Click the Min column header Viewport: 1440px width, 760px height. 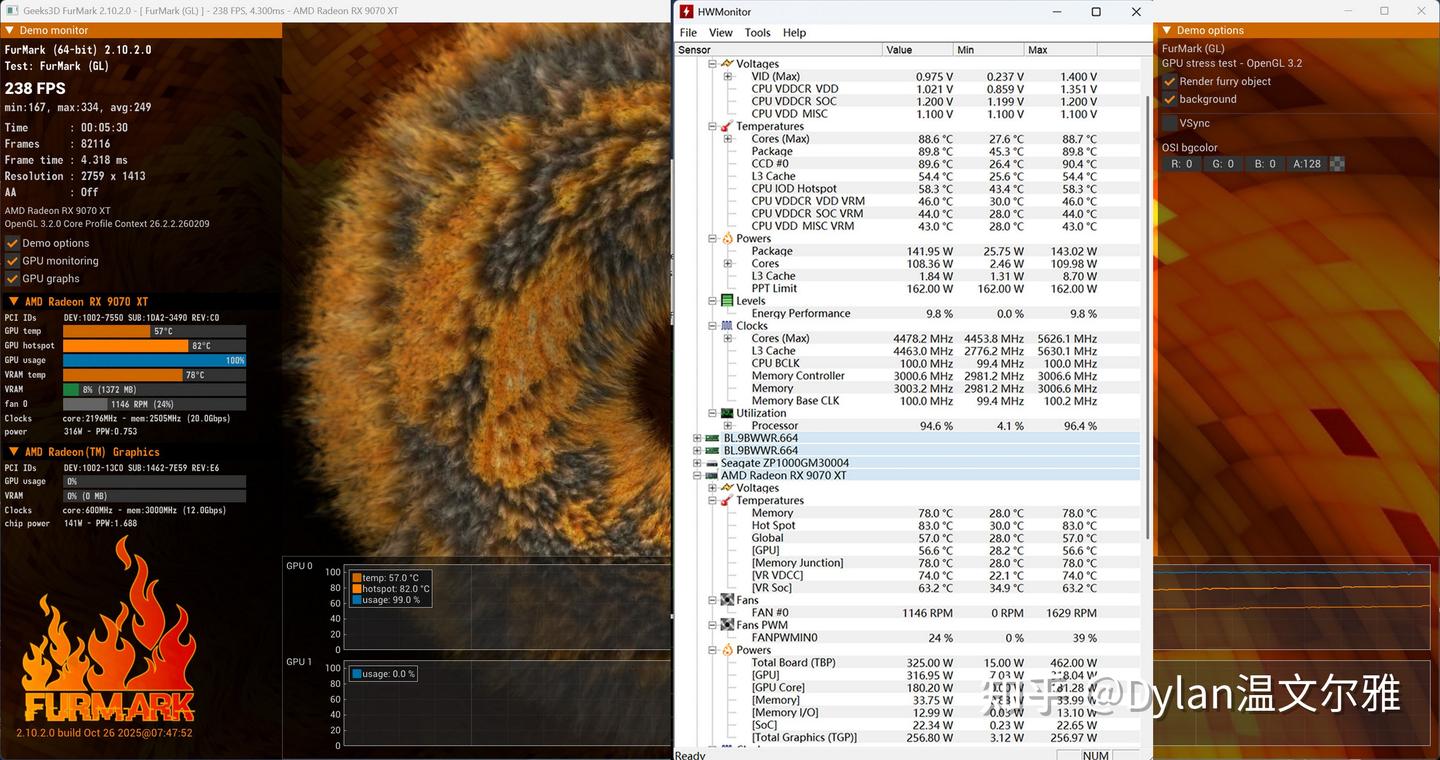[x=989, y=50]
